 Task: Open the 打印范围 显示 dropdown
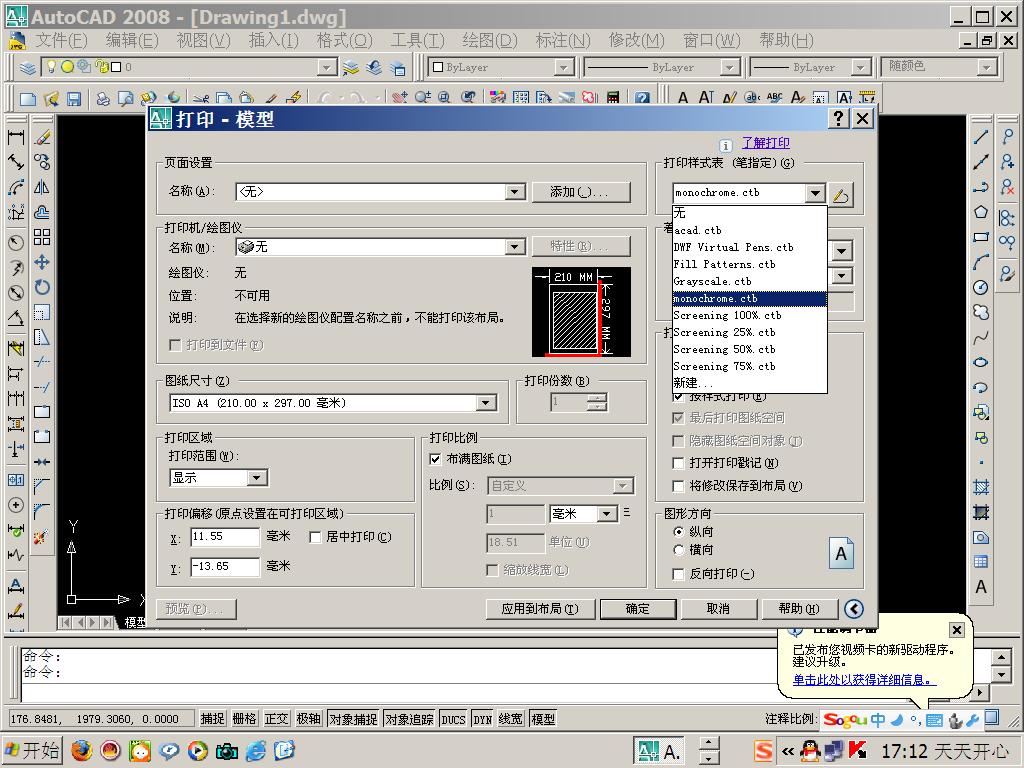pyautogui.click(x=257, y=477)
